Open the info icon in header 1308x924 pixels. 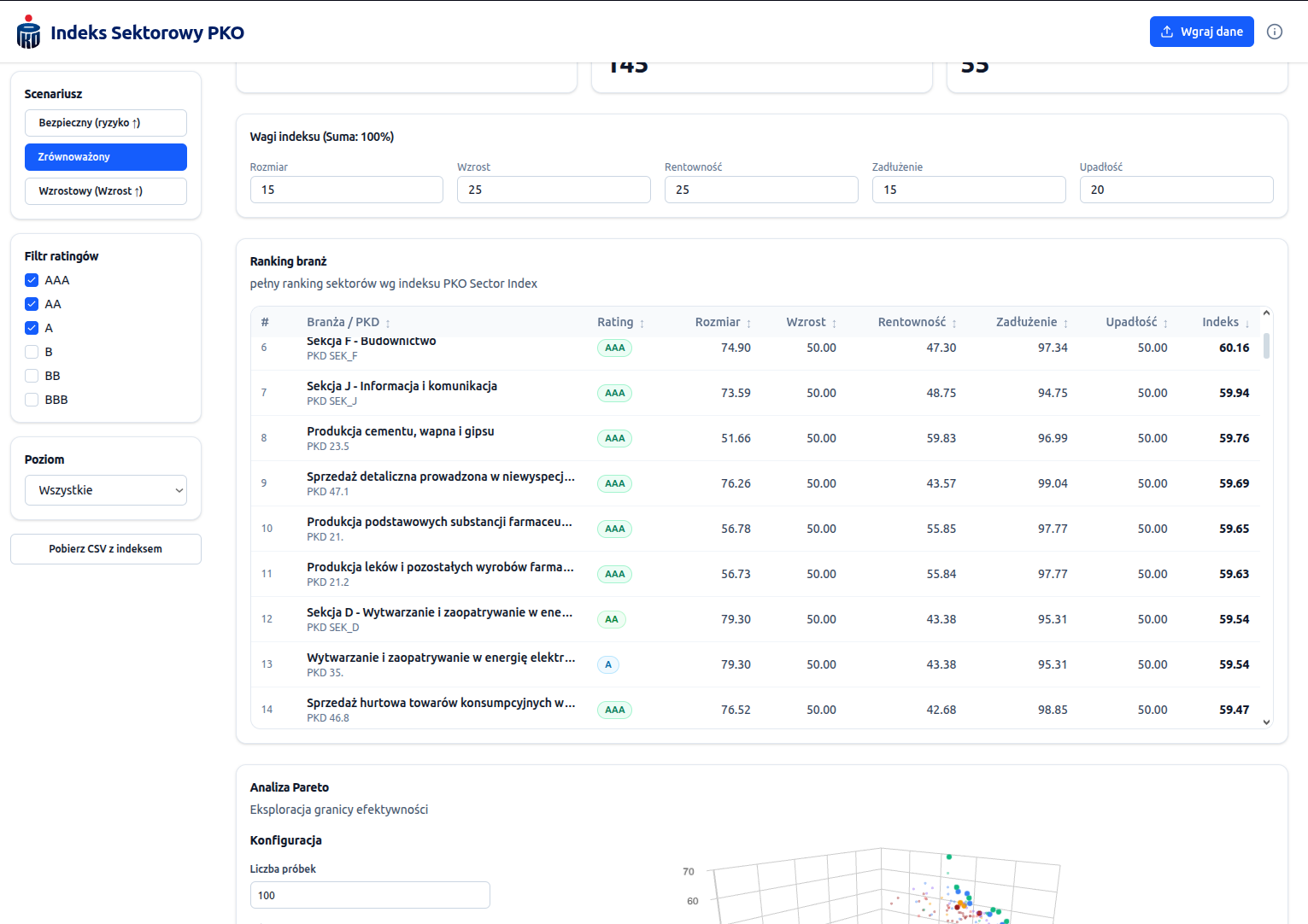coord(1275,32)
